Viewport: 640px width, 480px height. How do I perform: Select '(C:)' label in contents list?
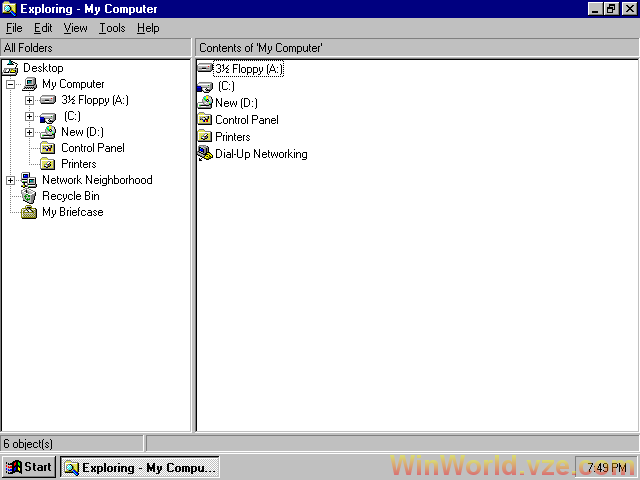[x=226, y=86]
